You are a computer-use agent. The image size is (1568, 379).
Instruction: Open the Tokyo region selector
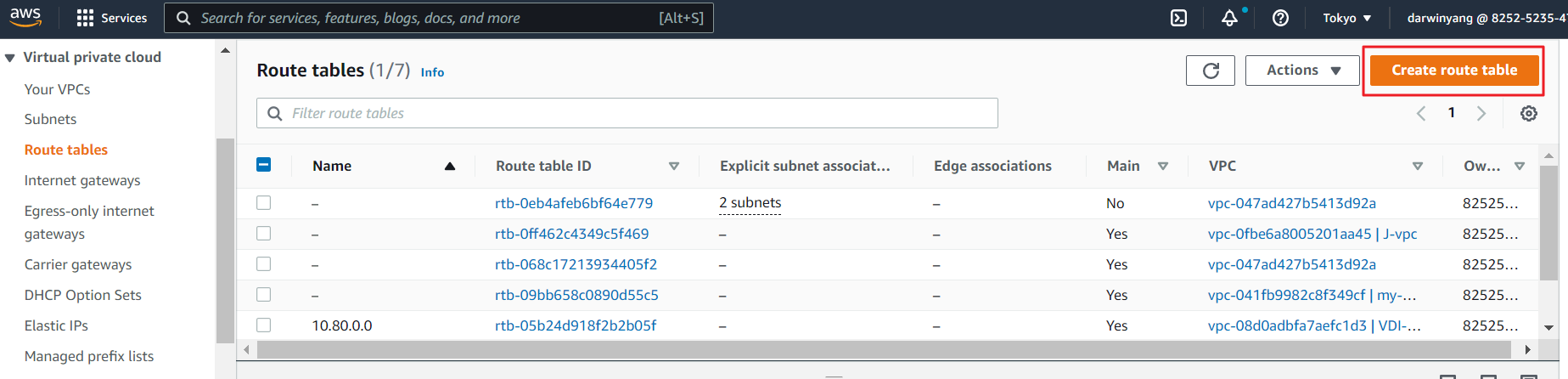pyautogui.click(x=1346, y=18)
